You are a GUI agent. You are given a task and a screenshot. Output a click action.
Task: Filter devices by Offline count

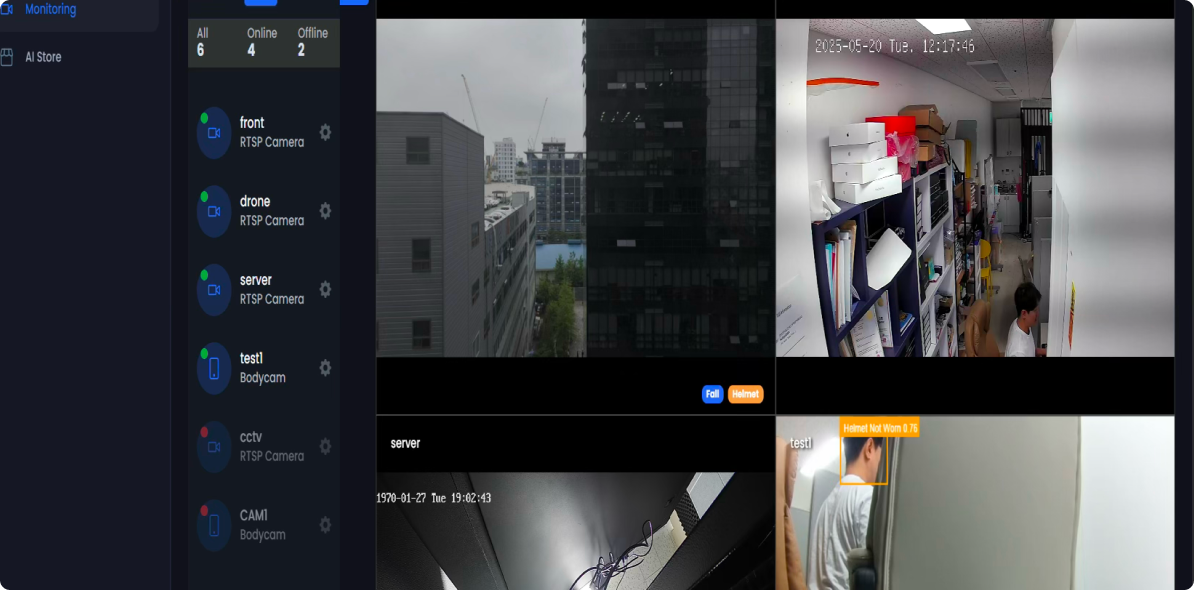click(312, 43)
